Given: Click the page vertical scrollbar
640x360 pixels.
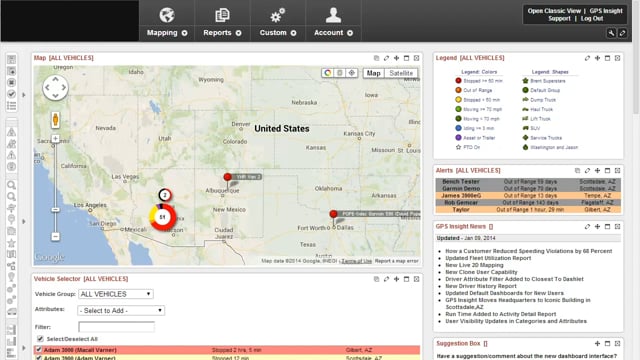Looking at the screenshot, I should tap(636, 57).
